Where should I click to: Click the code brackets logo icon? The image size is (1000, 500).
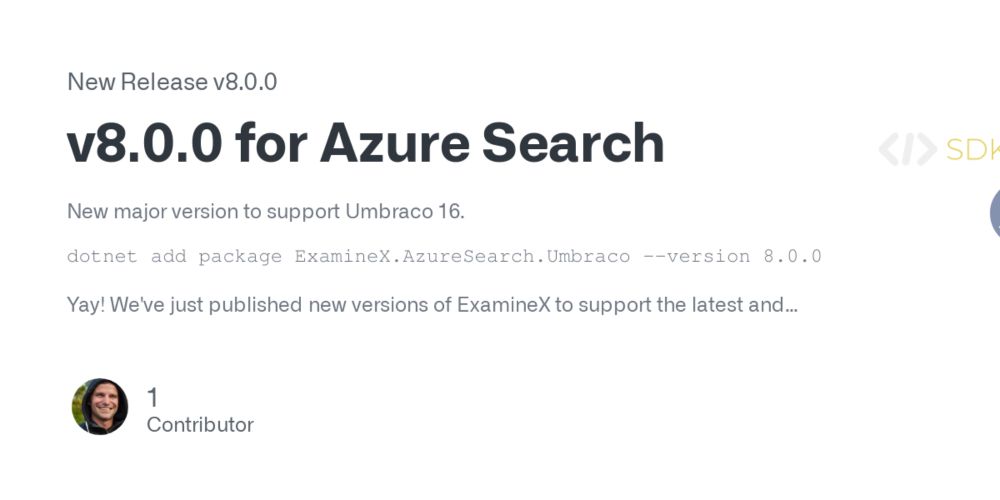point(908,149)
